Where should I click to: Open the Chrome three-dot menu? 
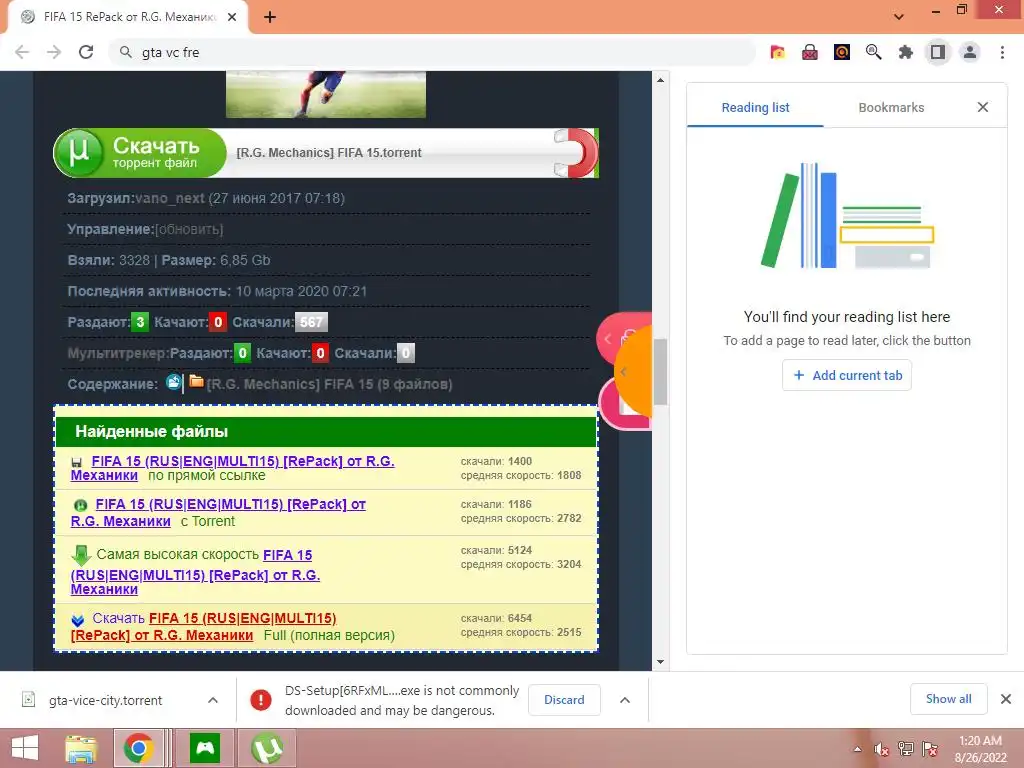pyautogui.click(x=1002, y=52)
